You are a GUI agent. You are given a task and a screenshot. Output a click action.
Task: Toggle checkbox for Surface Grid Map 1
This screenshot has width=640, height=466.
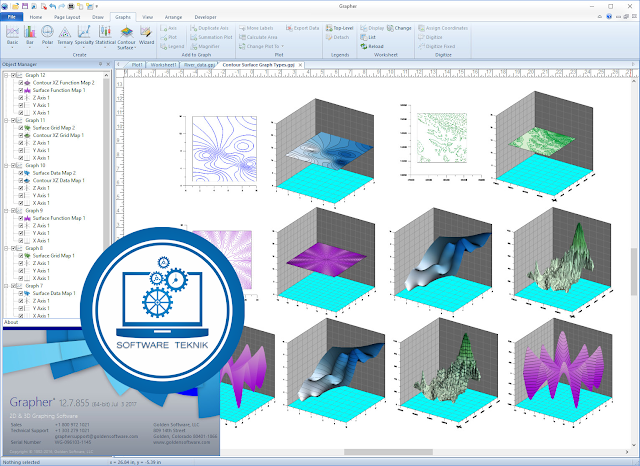20,255
